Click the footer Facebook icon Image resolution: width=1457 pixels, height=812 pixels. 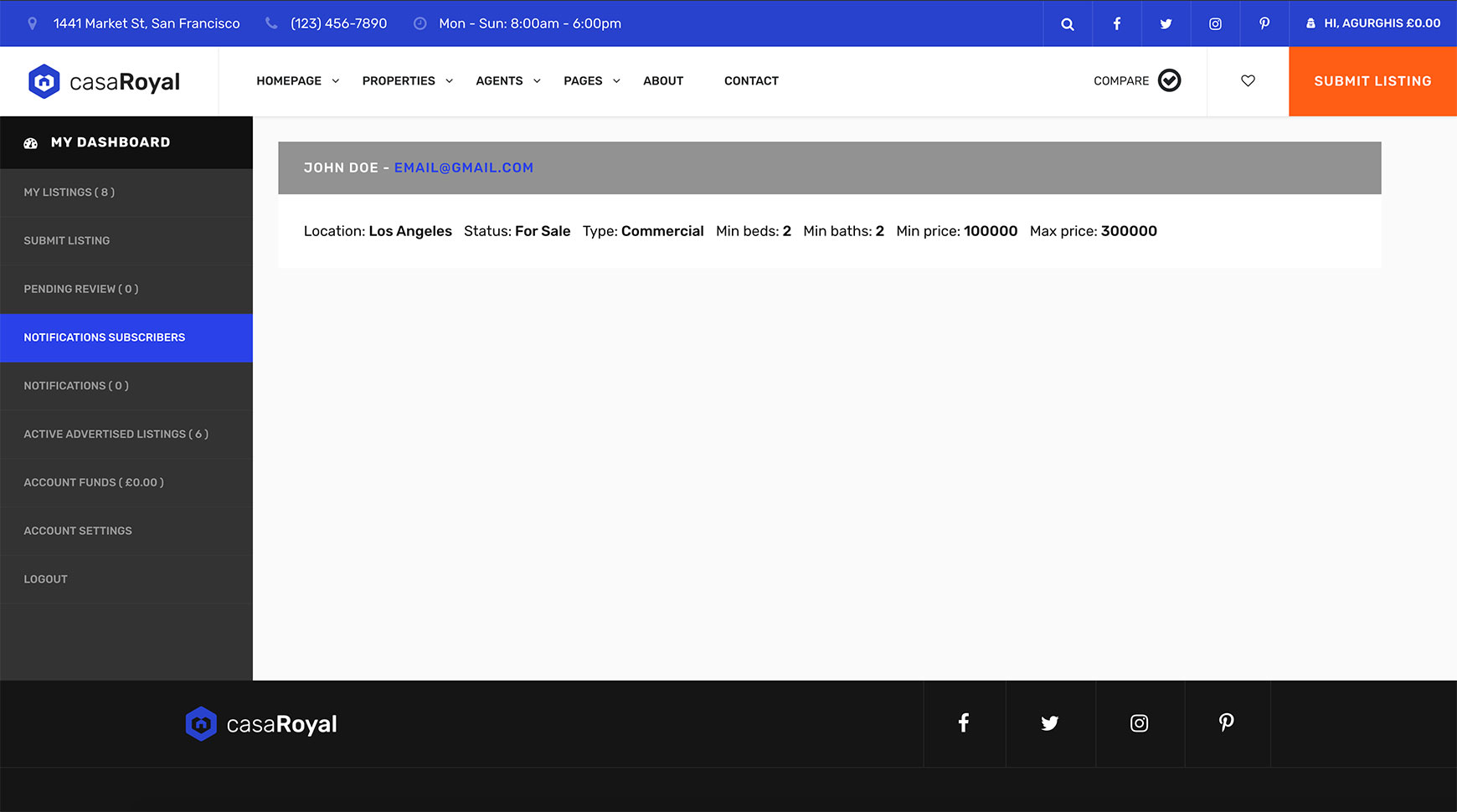click(x=964, y=723)
